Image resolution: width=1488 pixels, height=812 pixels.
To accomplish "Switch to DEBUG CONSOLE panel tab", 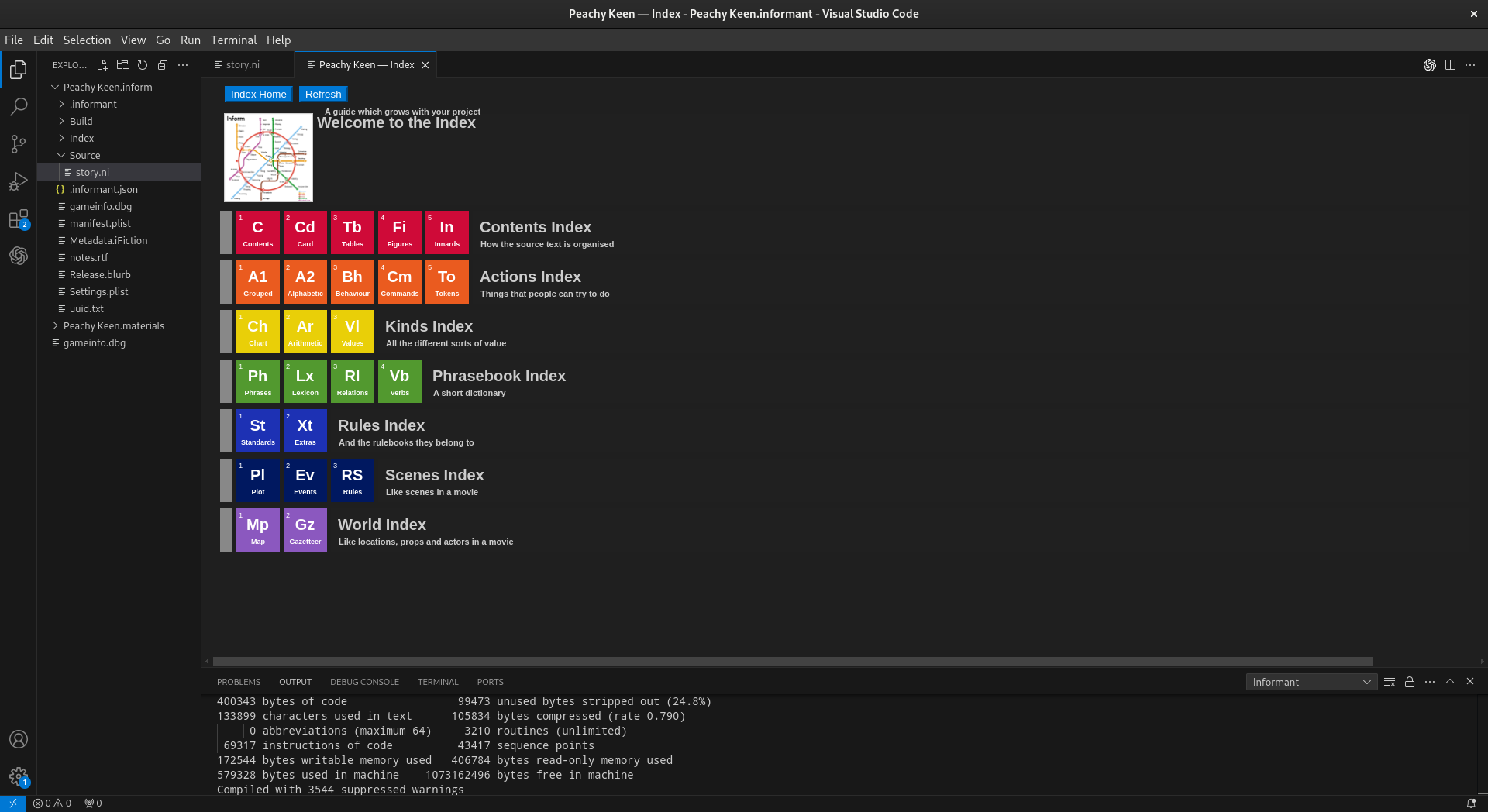I will click(364, 682).
